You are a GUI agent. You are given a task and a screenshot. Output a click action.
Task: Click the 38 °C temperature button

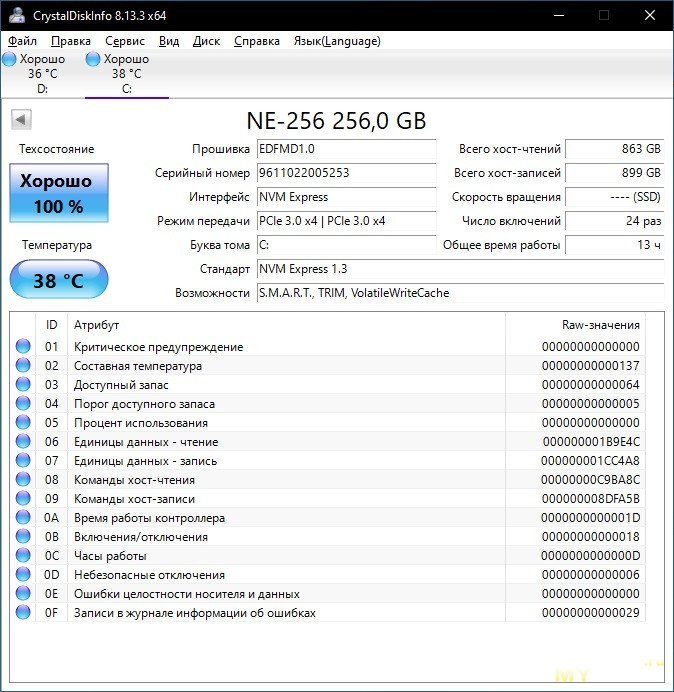[58, 280]
